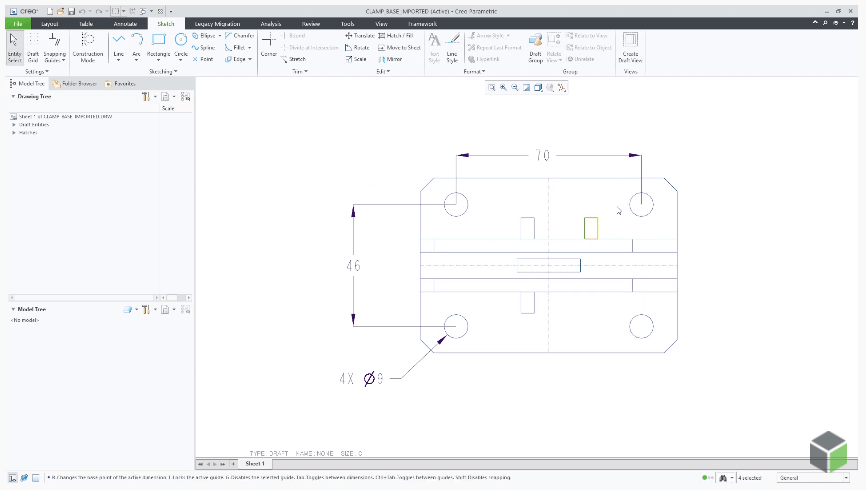Image resolution: width=866 pixels, height=490 pixels.
Task: Enable Entity Select mode
Action: tap(14, 45)
